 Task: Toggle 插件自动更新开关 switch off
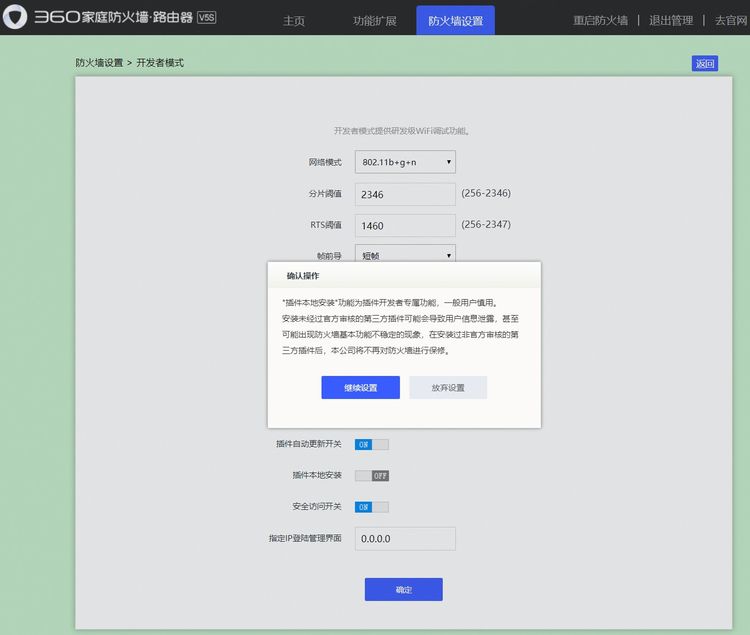click(372, 445)
